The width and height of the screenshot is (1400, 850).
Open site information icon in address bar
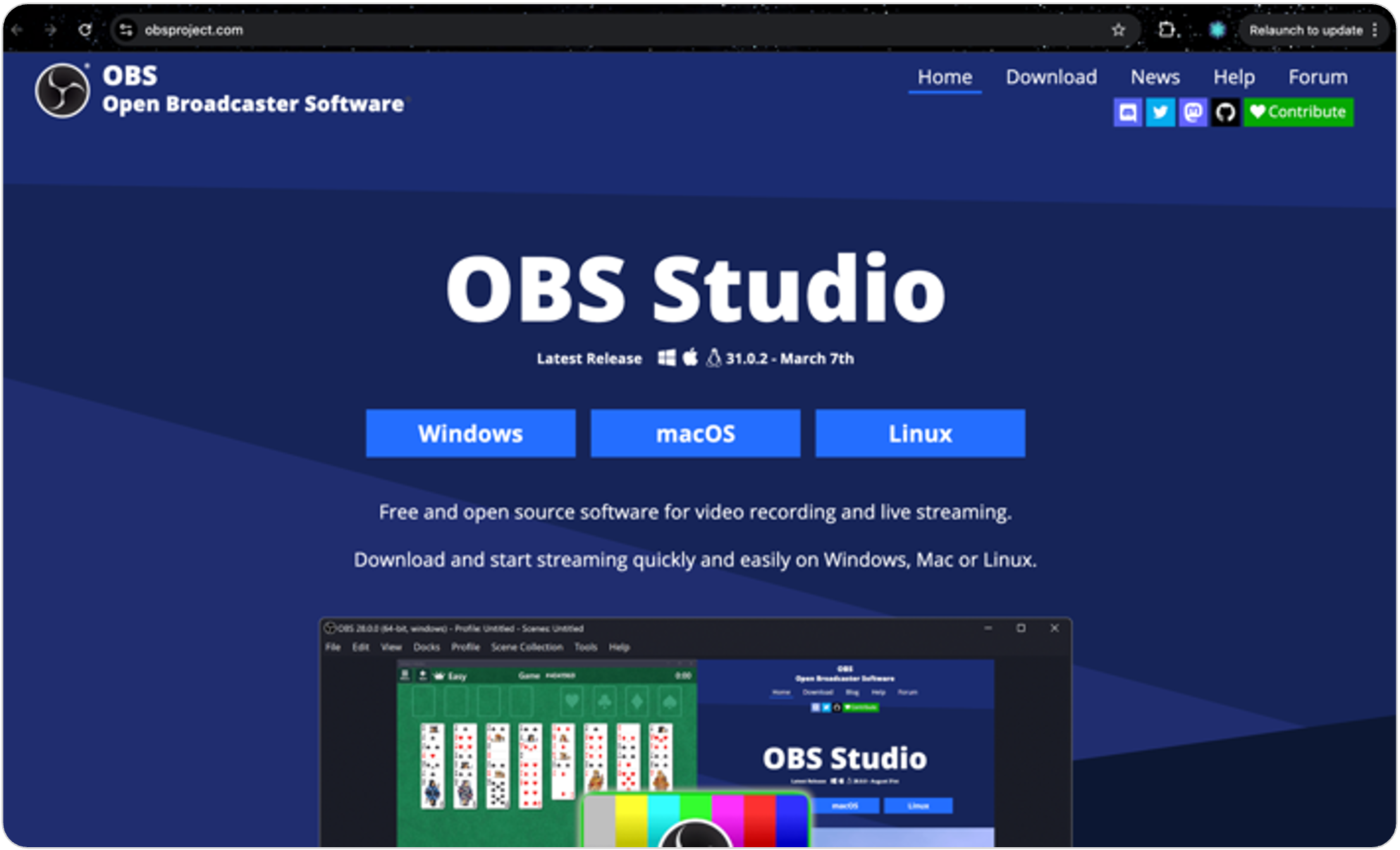tap(125, 30)
